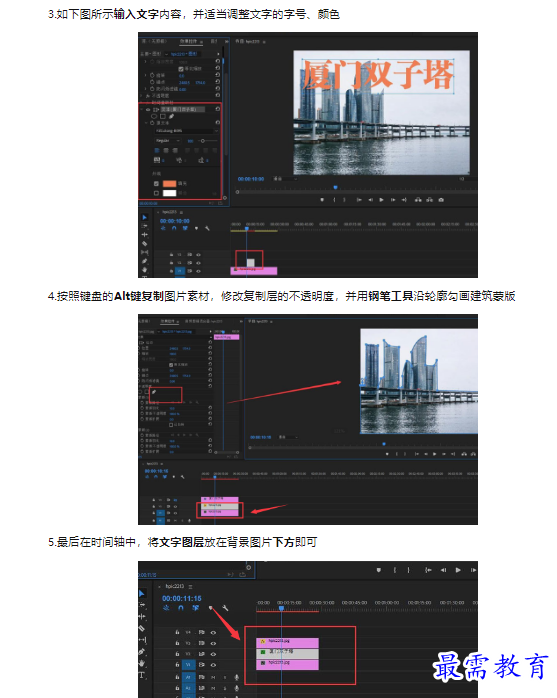Image resolution: width=557 pixels, height=698 pixels.
Task: Toggle the Snap magnet in step 5 timeline
Action: (181, 608)
